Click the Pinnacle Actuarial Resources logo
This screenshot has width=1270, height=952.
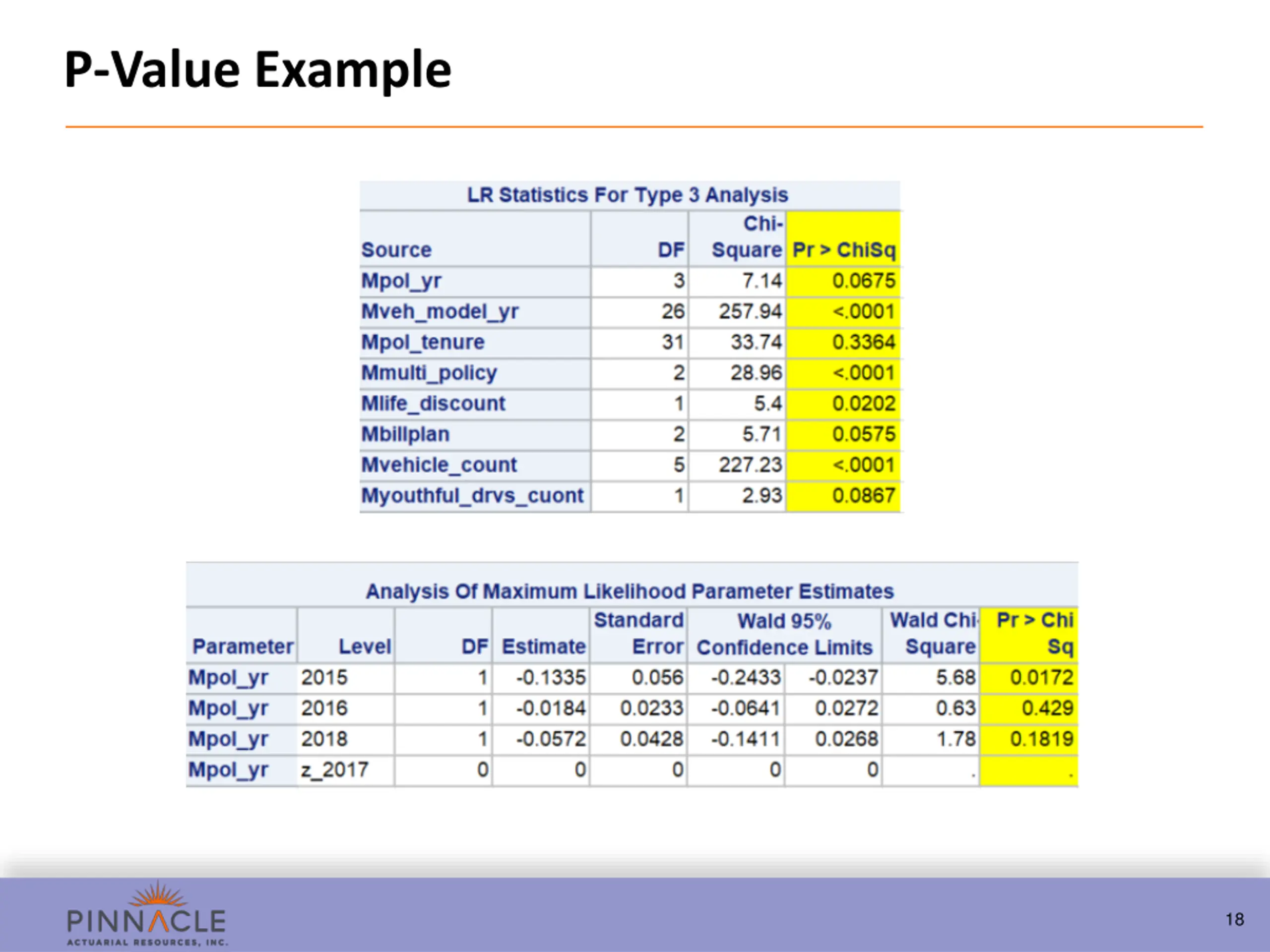point(147,913)
